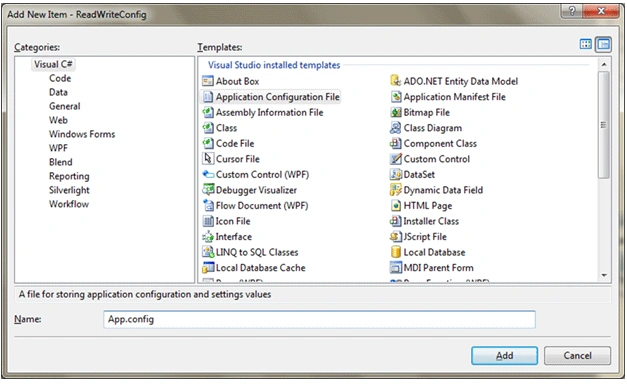The height and width of the screenshot is (384, 627).
Task: Open the Data category
Action: [58, 92]
